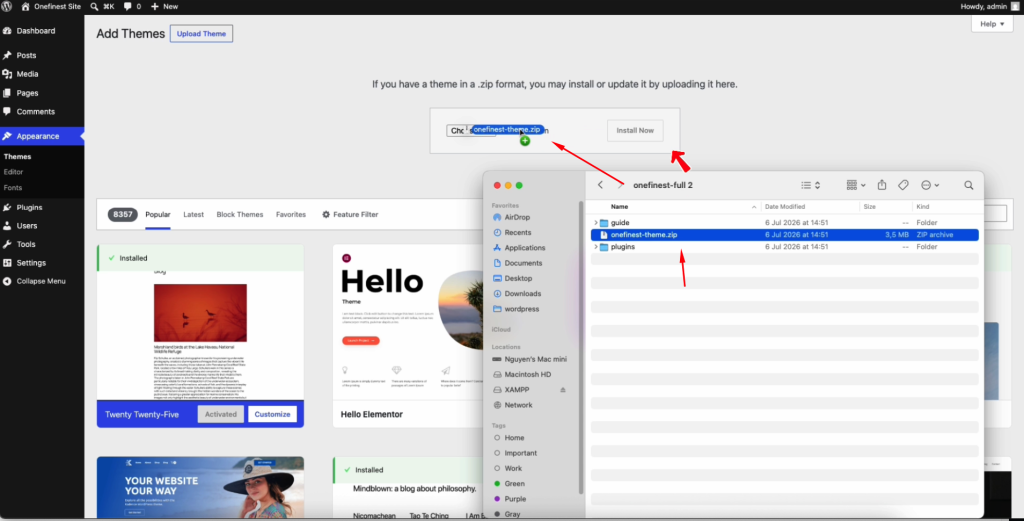
Task: Eject the XAMPP volume
Action: pos(563,390)
